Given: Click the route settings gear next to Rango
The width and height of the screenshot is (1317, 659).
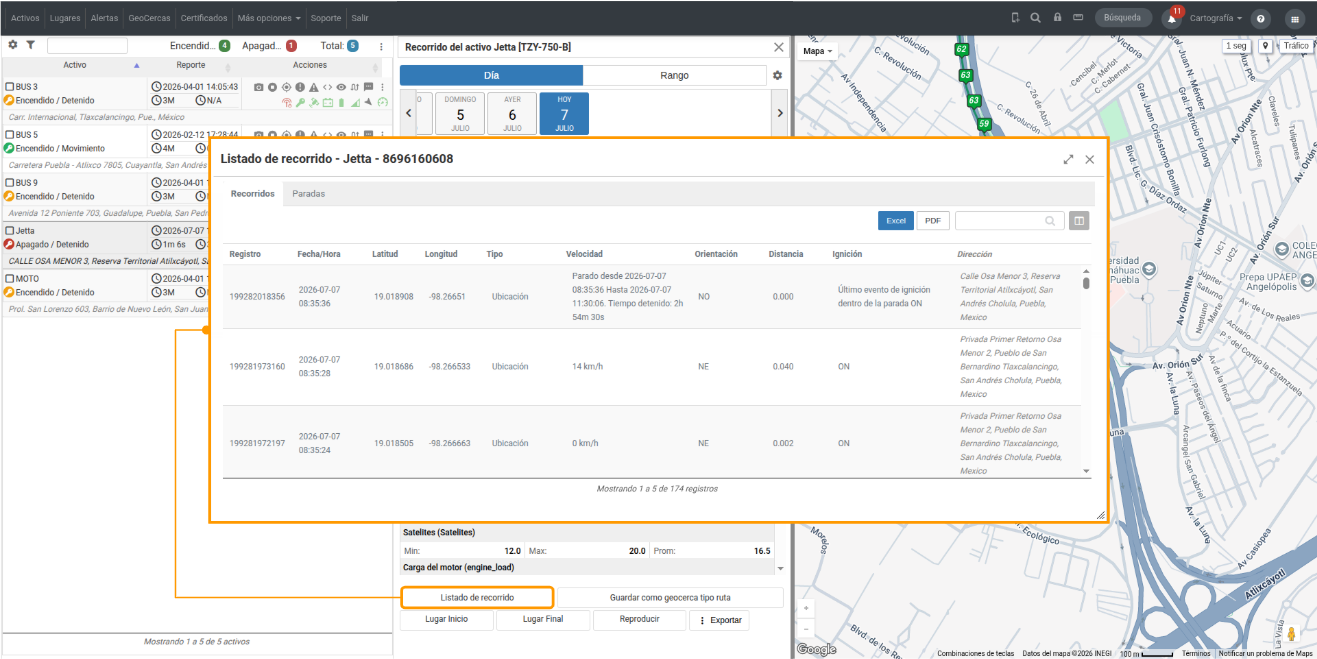Looking at the screenshot, I should 777,75.
